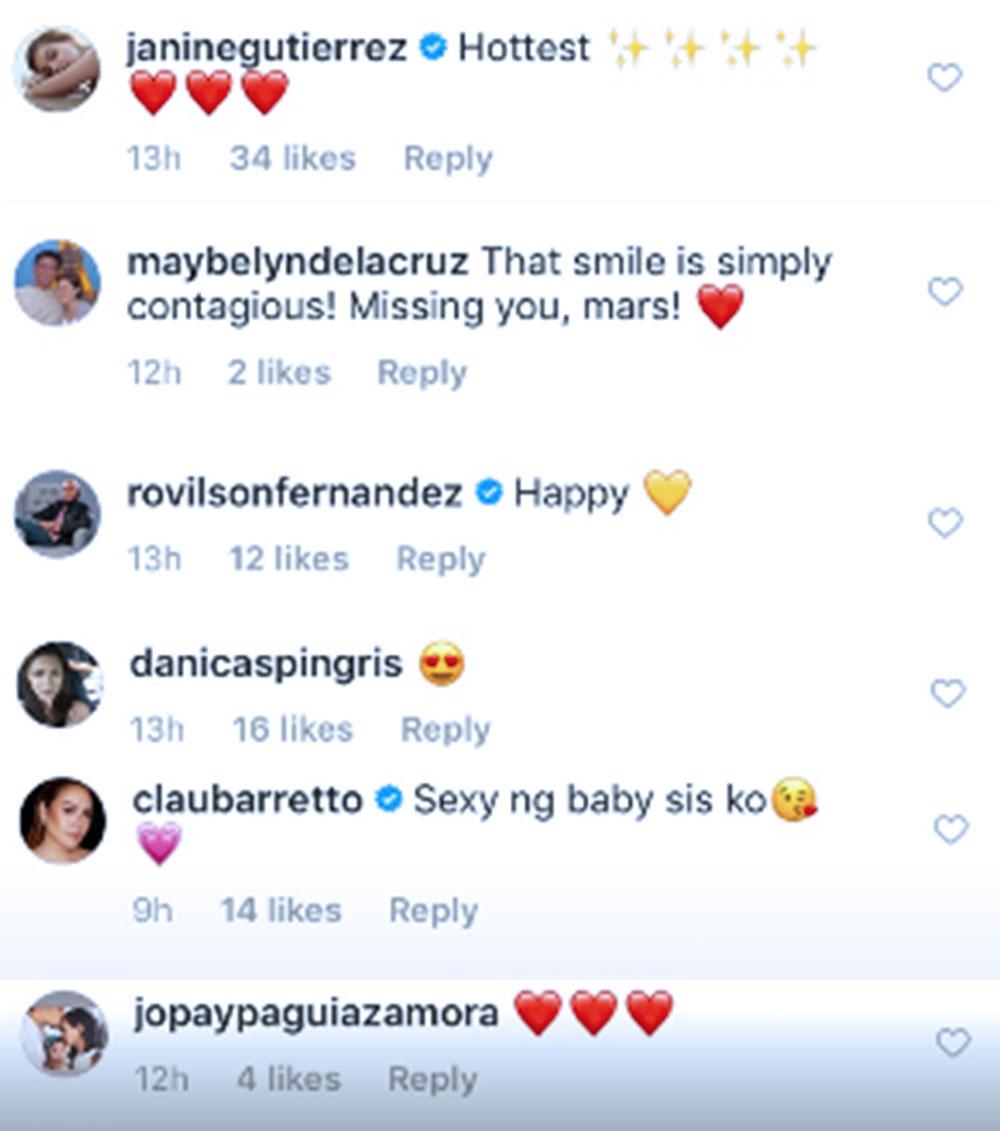Screen dimensions: 1000x1131
Task: Go to danicaspingris's profile via username
Action: pos(266,664)
